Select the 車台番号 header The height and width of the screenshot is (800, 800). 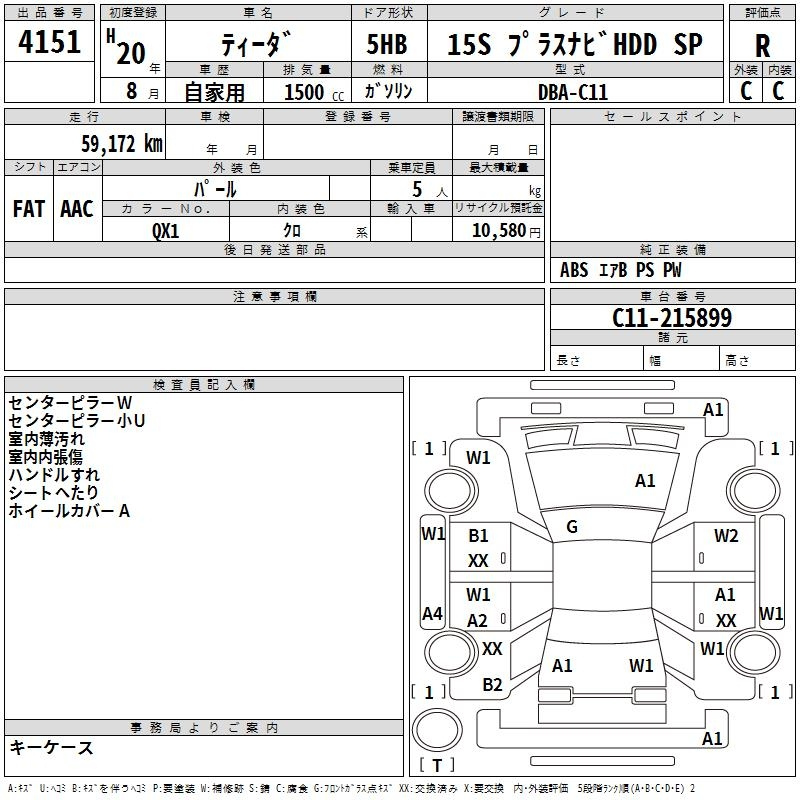[x=672, y=296]
